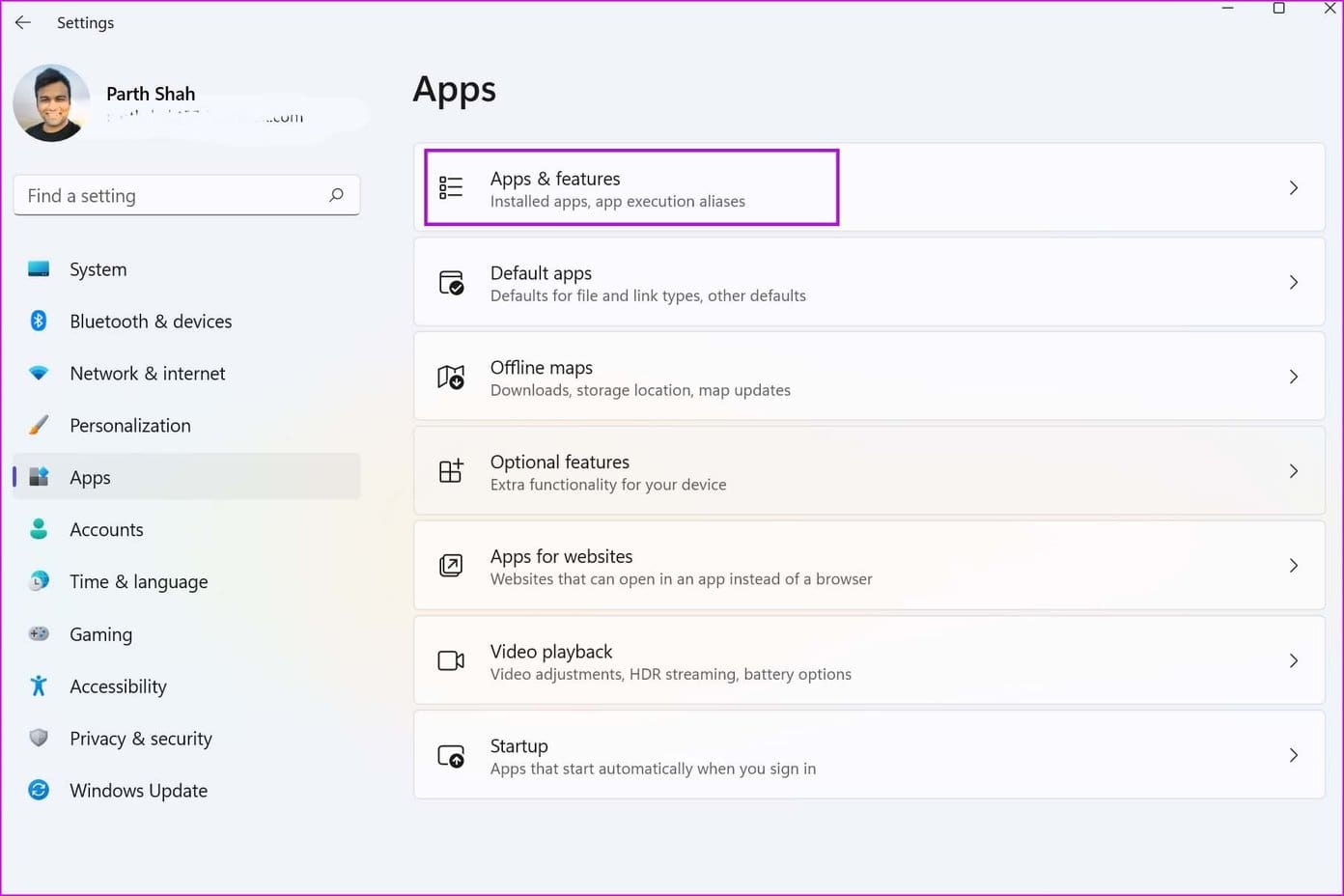Screen dimensions: 1344x896
Task: Open Default apps title
Action: 541,273
